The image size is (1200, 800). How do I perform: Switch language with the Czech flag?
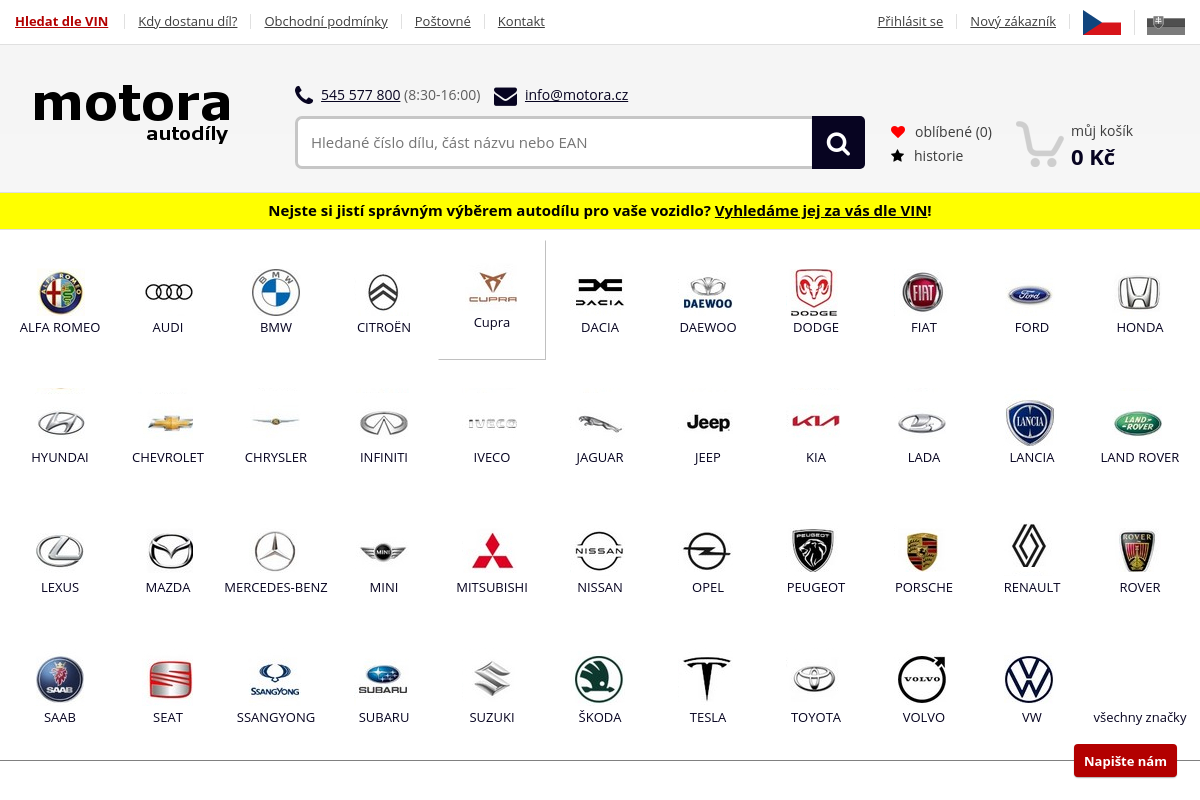[x=1102, y=23]
